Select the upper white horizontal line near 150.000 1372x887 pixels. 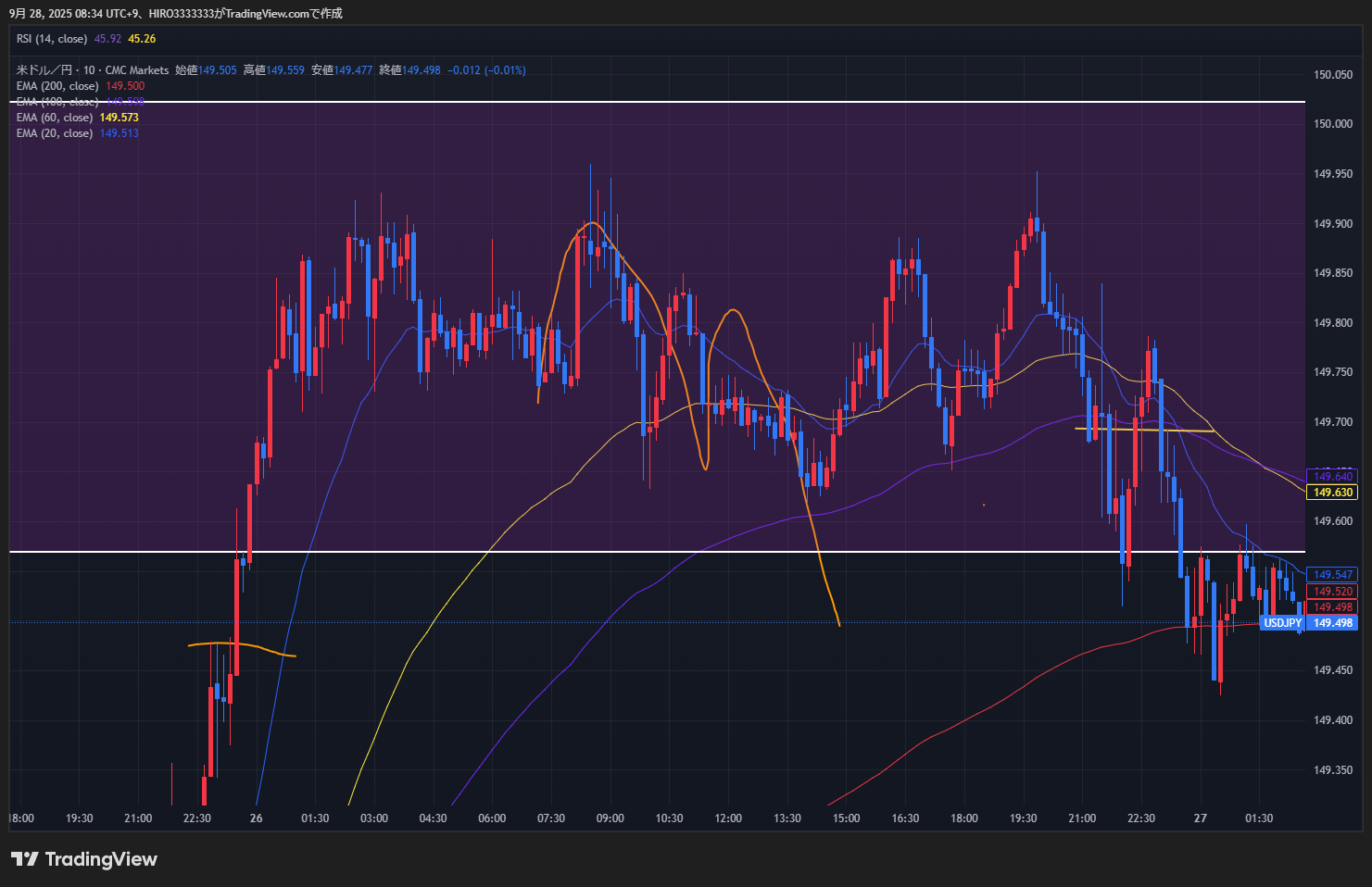(x=648, y=102)
